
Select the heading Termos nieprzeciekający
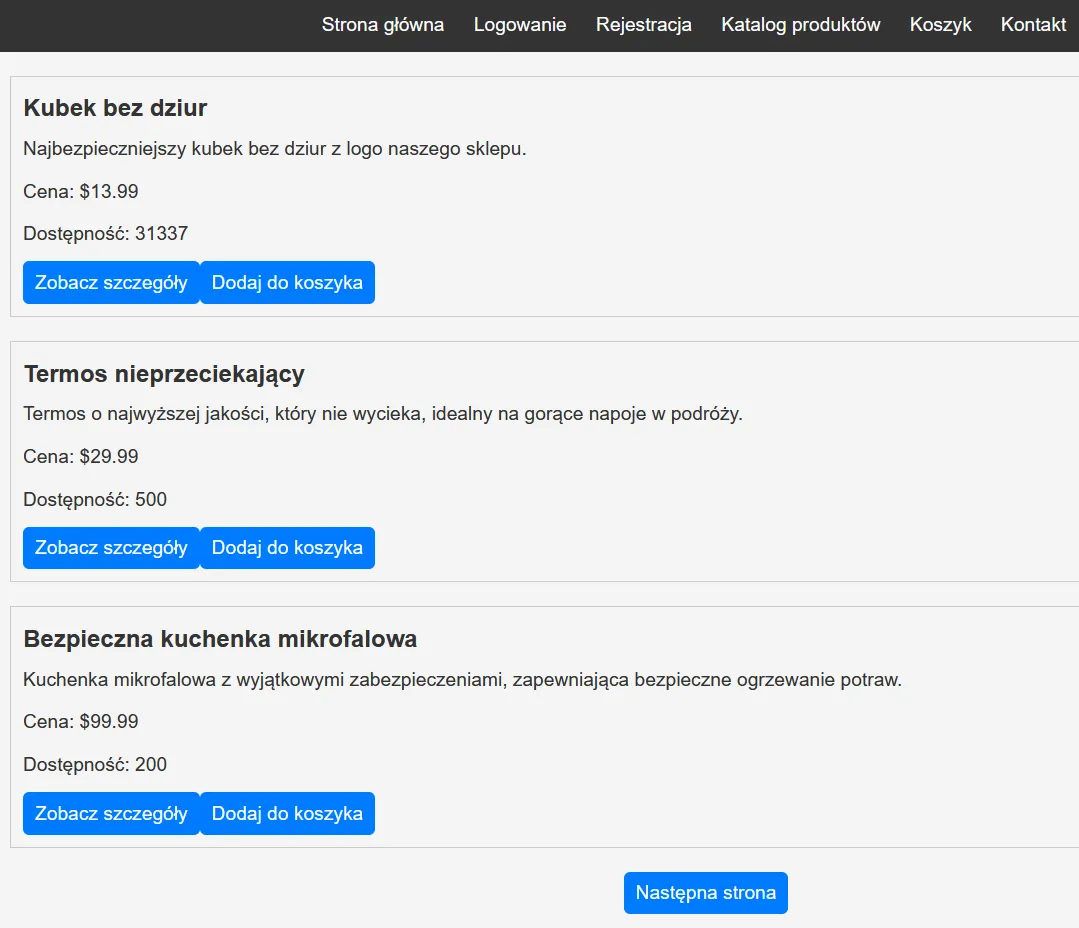coord(164,374)
